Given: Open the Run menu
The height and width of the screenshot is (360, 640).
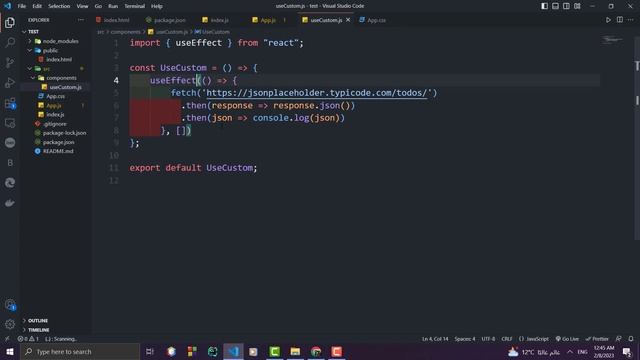Looking at the screenshot, I should coord(113,6).
